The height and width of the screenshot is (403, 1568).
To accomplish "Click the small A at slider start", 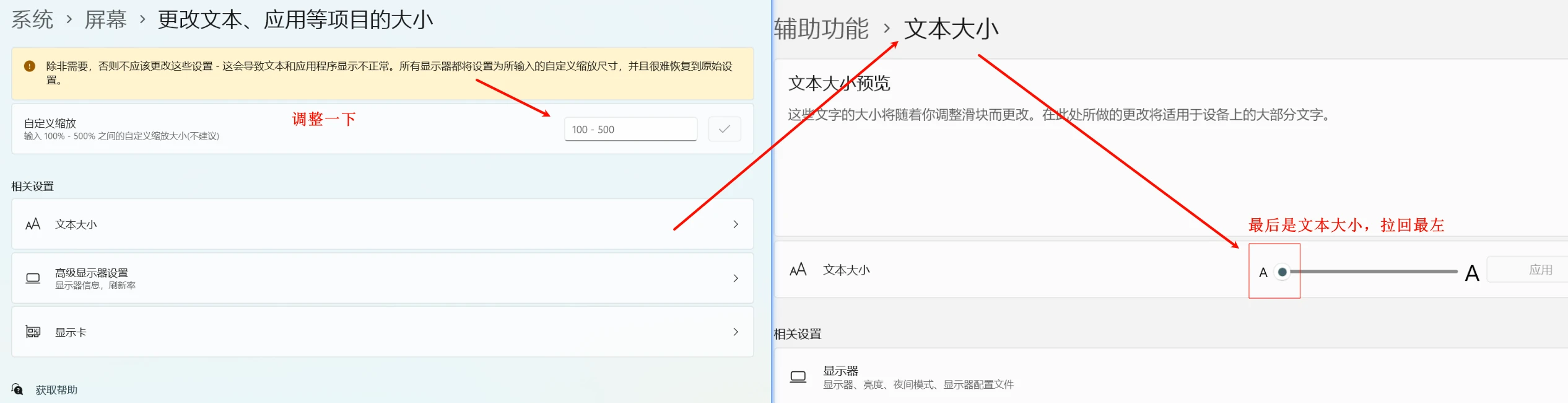I will click(1263, 272).
